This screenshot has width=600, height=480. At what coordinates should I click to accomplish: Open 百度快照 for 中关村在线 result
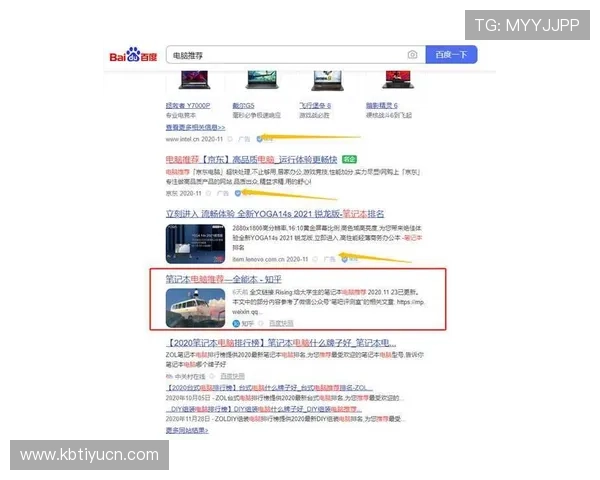click(233, 377)
